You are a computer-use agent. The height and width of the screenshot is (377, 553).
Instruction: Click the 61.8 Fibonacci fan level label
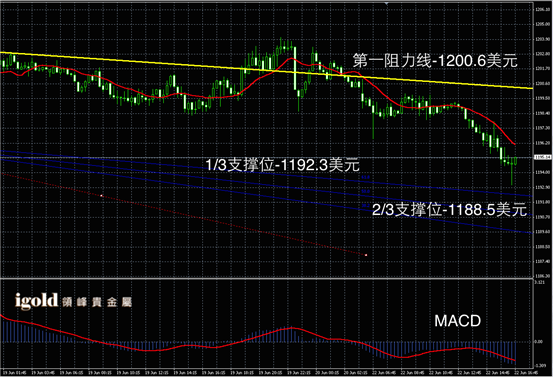(x=365, y=177)
